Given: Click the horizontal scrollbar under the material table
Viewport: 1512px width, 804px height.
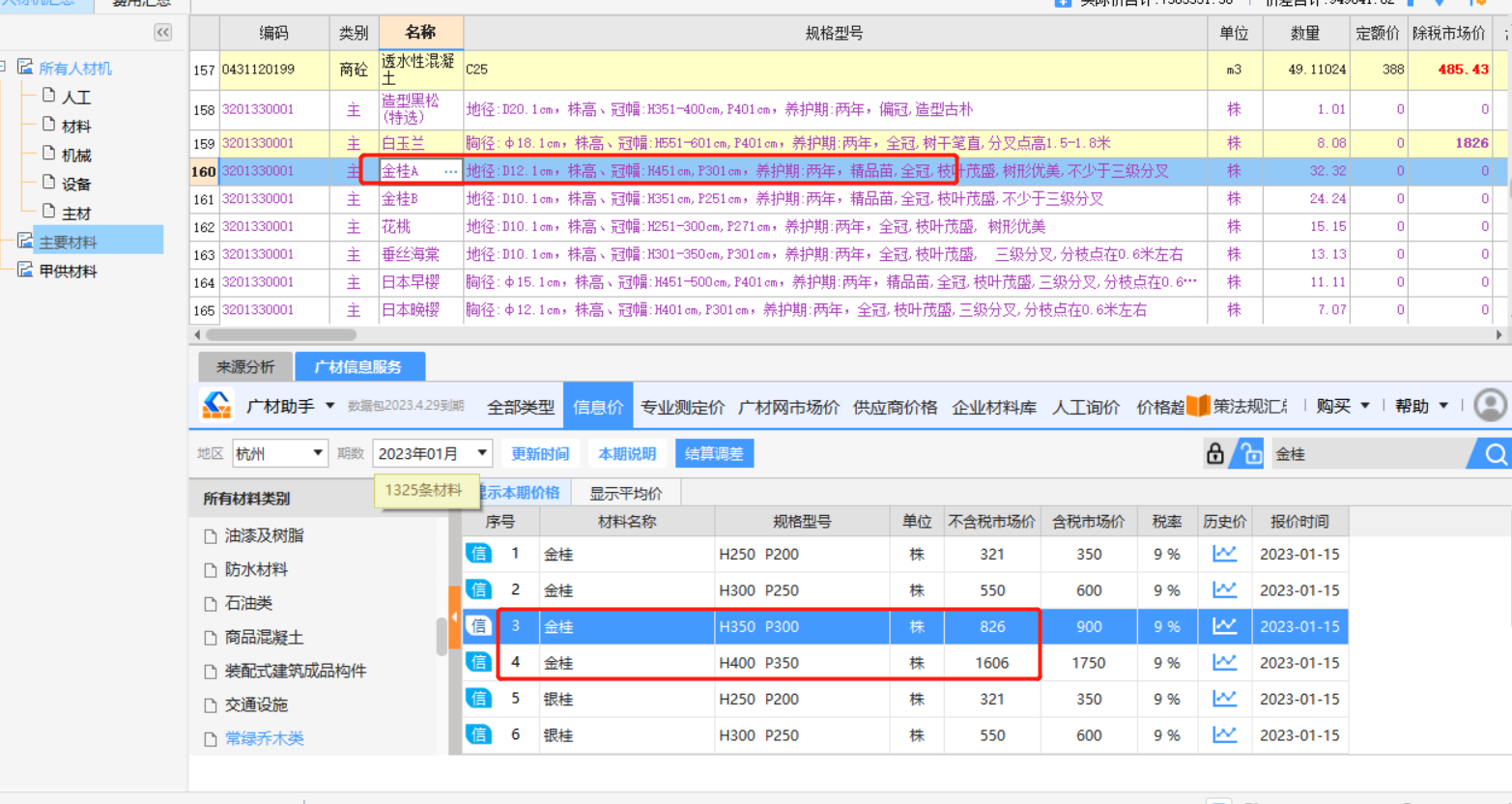Looking at the screenshot, I should coord(280,334).
